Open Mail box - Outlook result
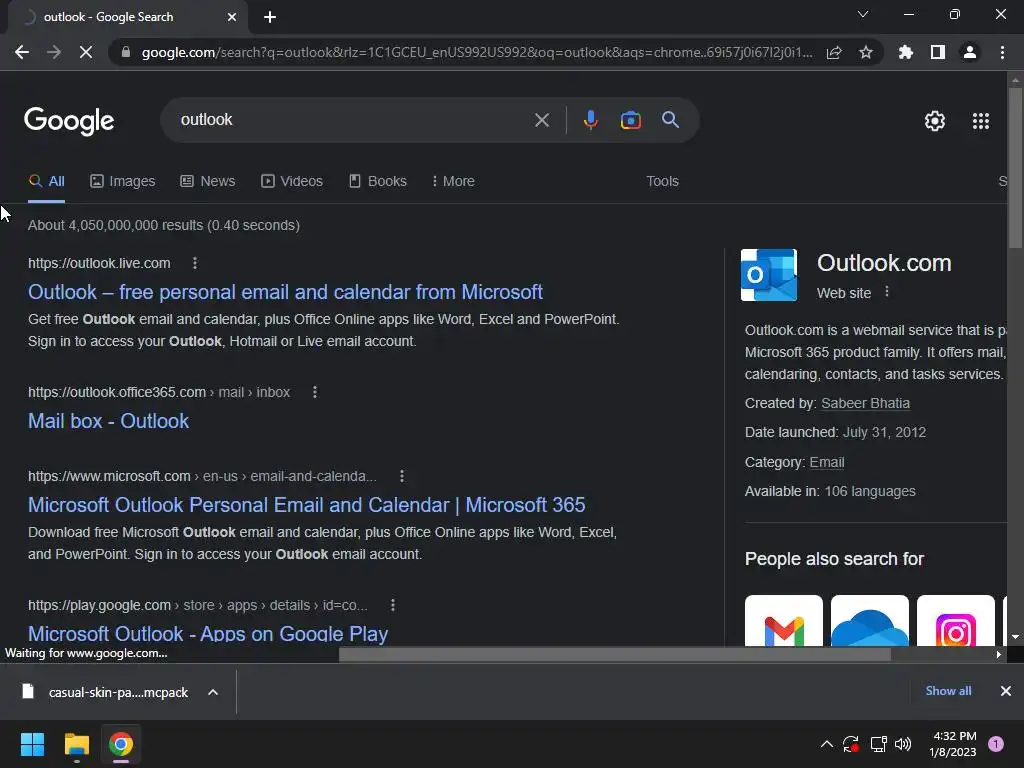The width and height of the screenshot is (1024, 768). click(x=108, y=421)
